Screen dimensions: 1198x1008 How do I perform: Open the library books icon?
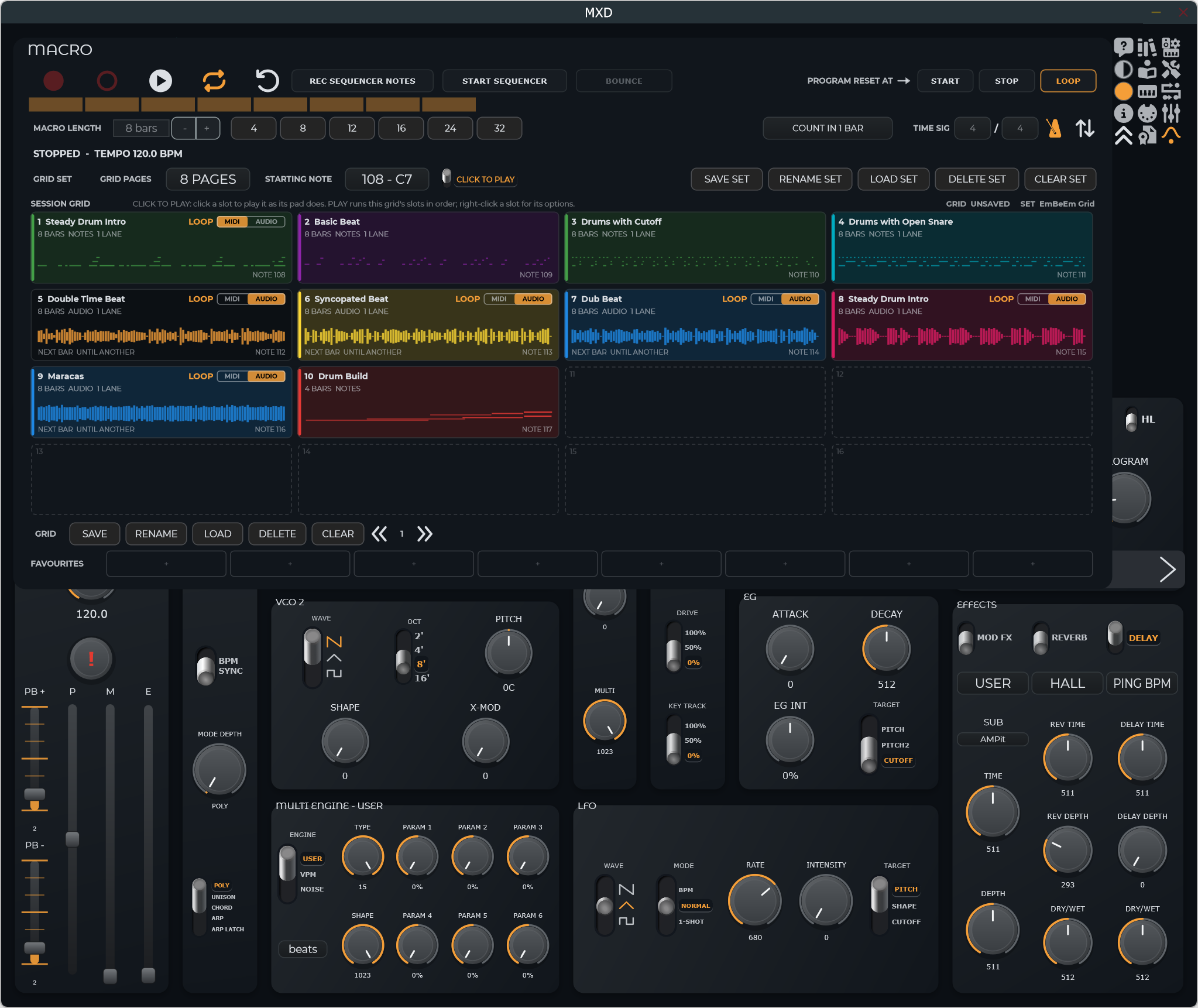click(x=1147, y=47)
